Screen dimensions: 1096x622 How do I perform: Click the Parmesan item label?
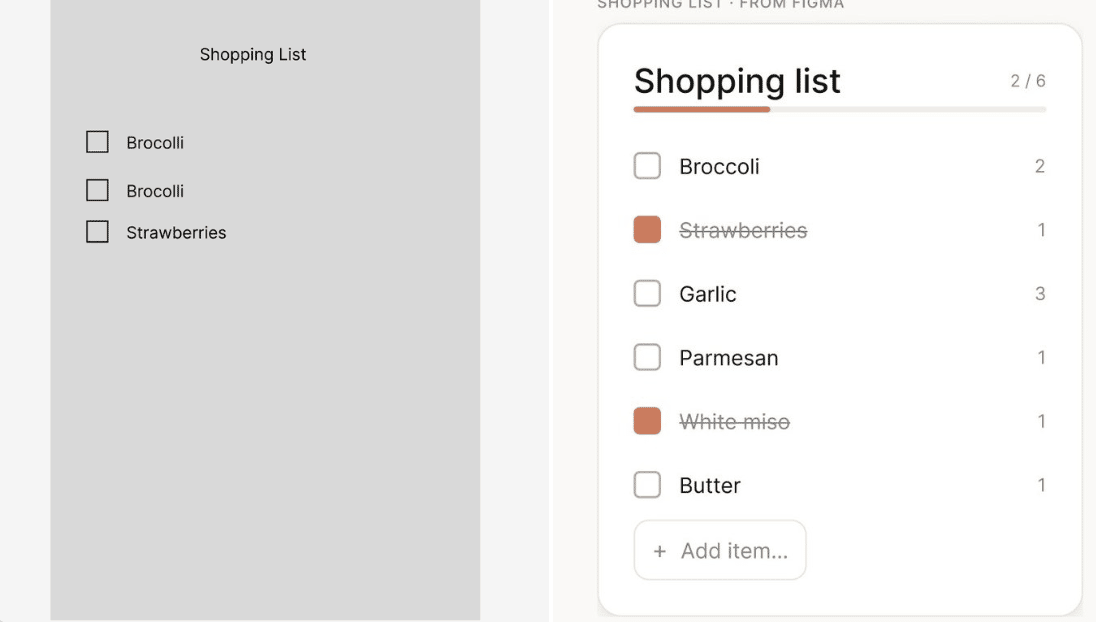[728, 358]
